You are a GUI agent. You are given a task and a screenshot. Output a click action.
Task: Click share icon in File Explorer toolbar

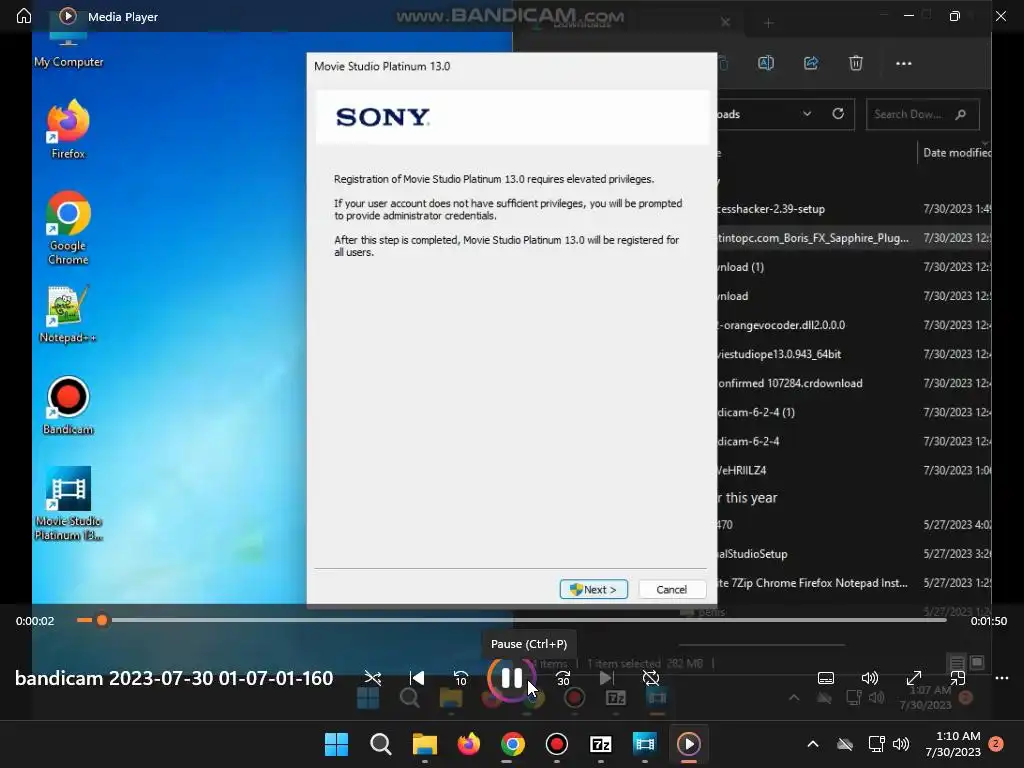pos(811,63)
